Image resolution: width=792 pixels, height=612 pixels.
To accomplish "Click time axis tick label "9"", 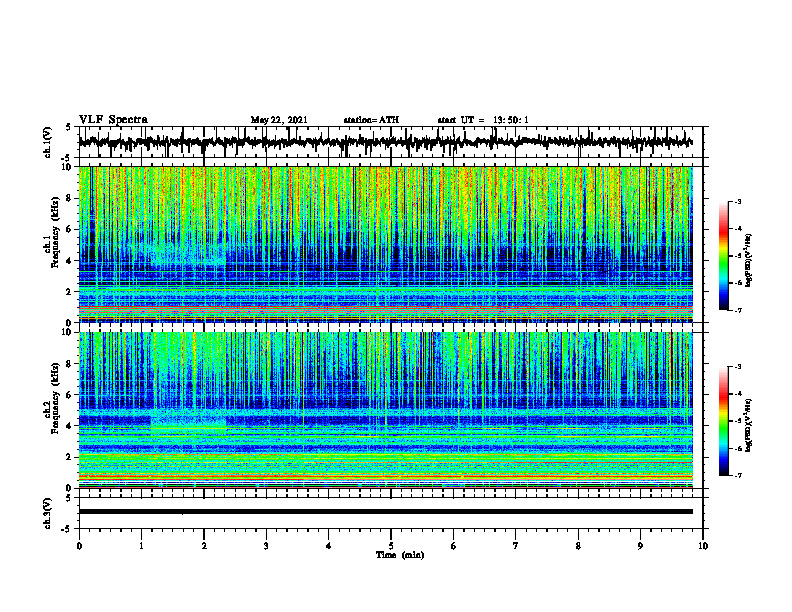I will [640, 546].
